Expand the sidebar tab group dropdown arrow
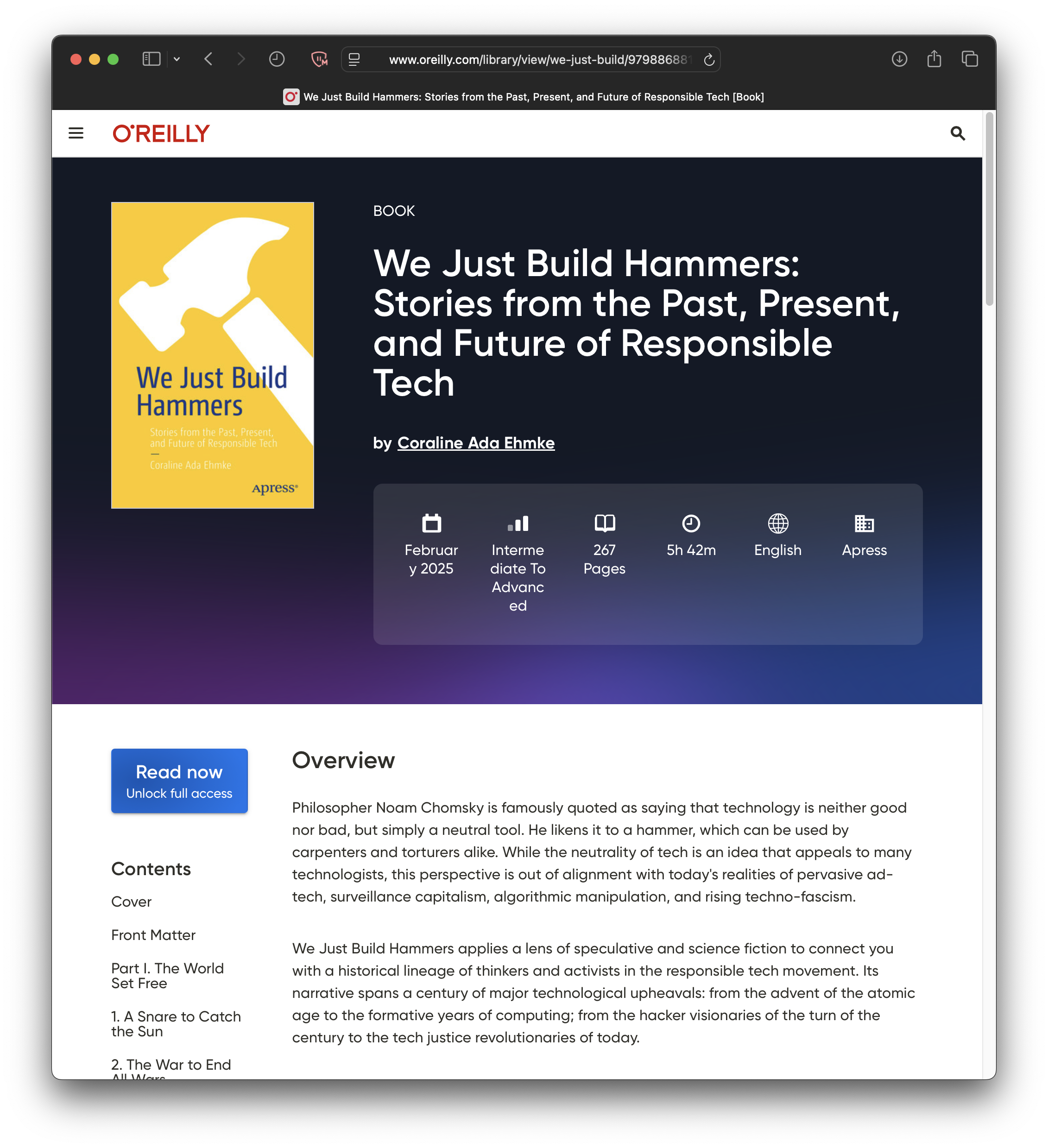 [x=177, y=59]
